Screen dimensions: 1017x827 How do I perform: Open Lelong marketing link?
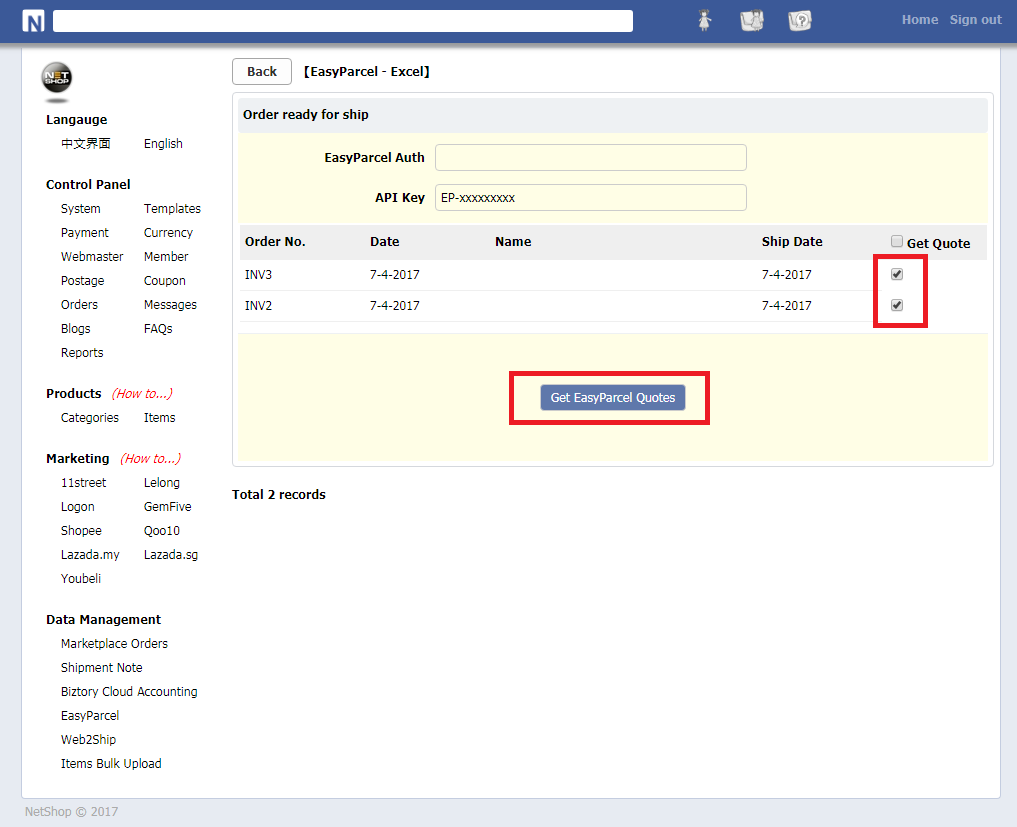click(x=162, y=482)
